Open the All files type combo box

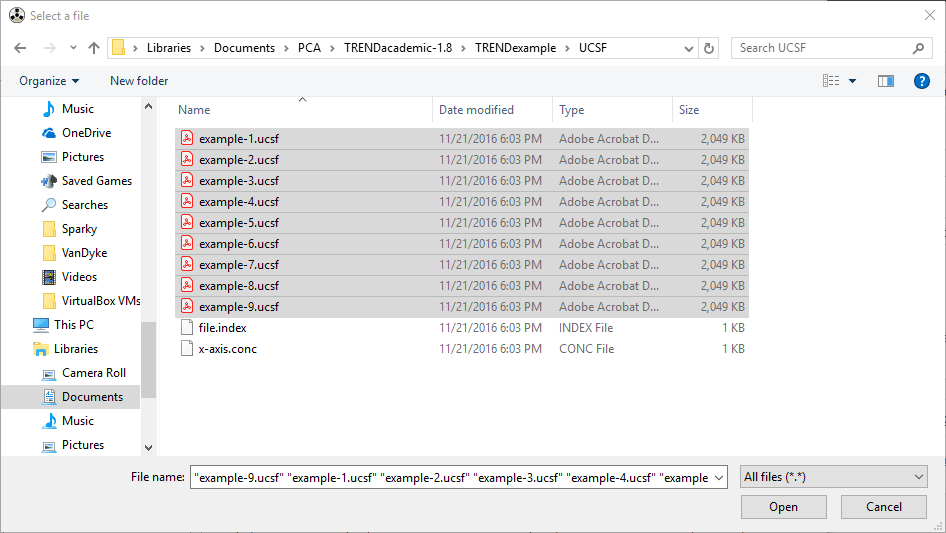[834, 477]
